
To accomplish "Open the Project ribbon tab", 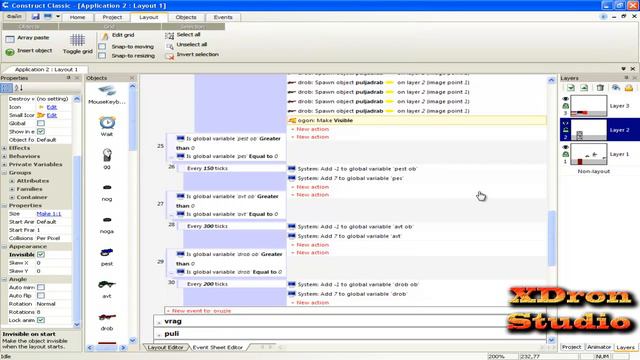I will 112,17.
